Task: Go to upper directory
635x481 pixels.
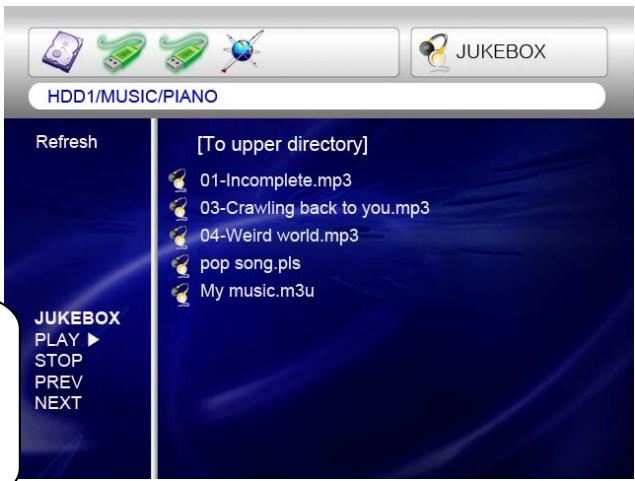Action: 282,146
